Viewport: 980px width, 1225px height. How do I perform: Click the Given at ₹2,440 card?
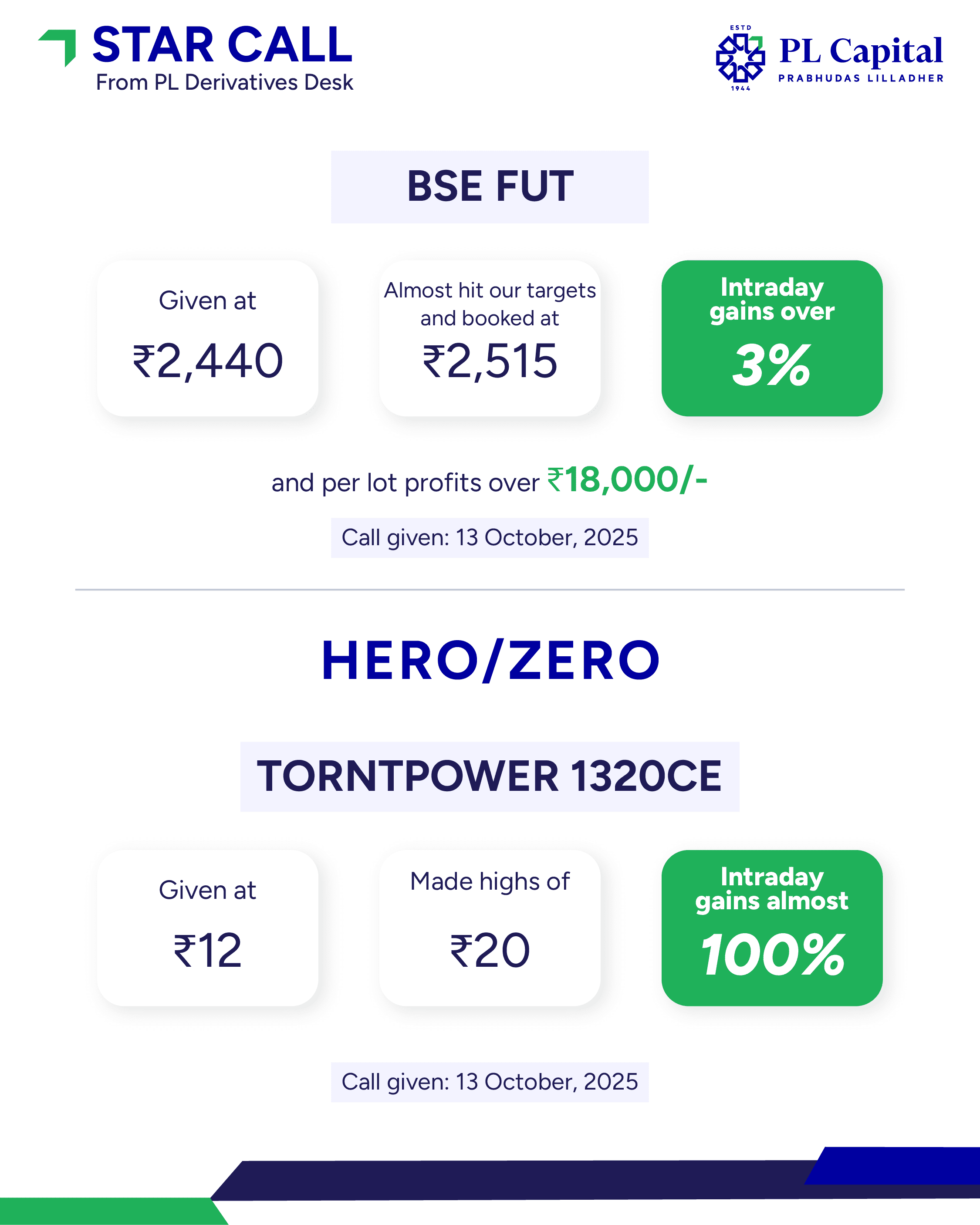(207, 338)
